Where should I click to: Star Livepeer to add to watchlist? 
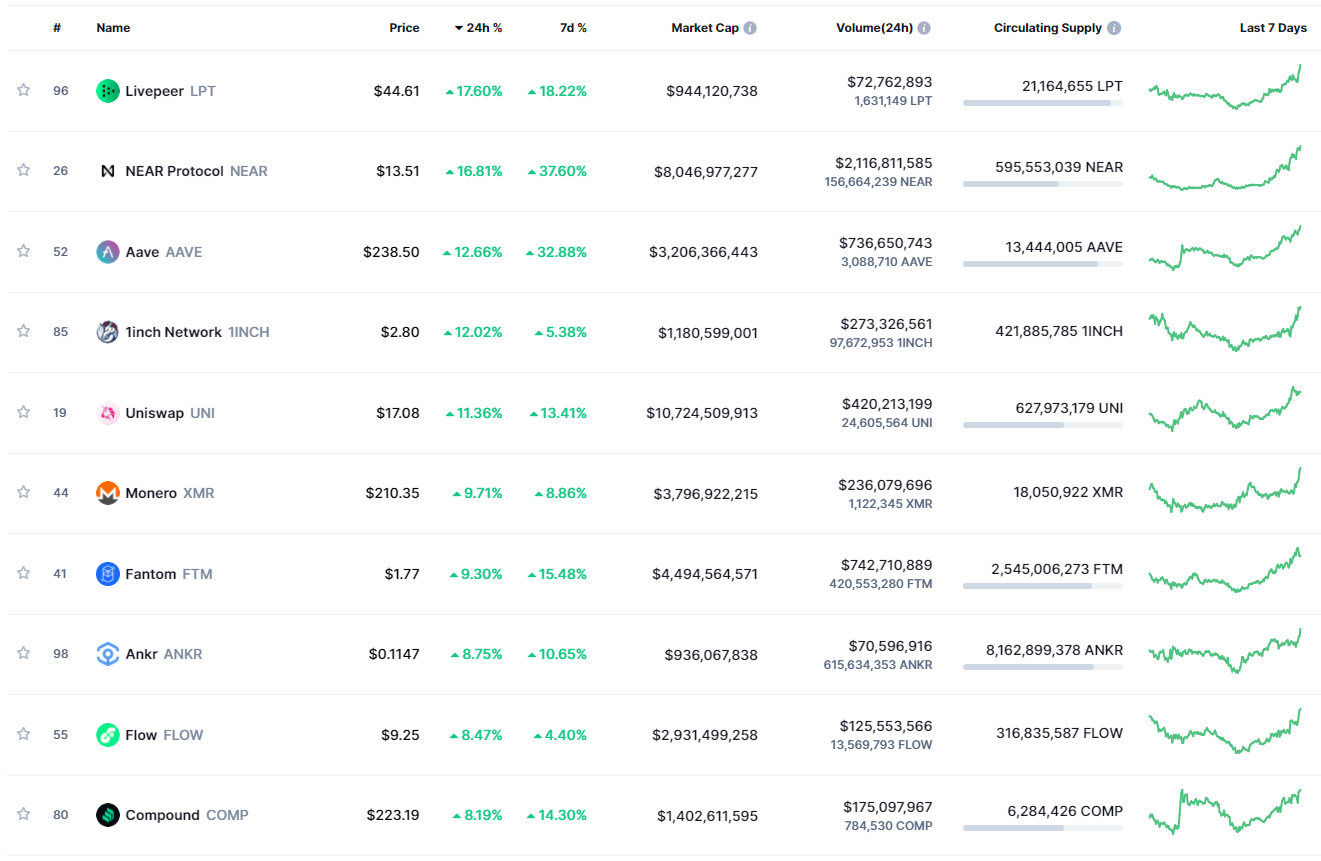(x=23, y=90)
